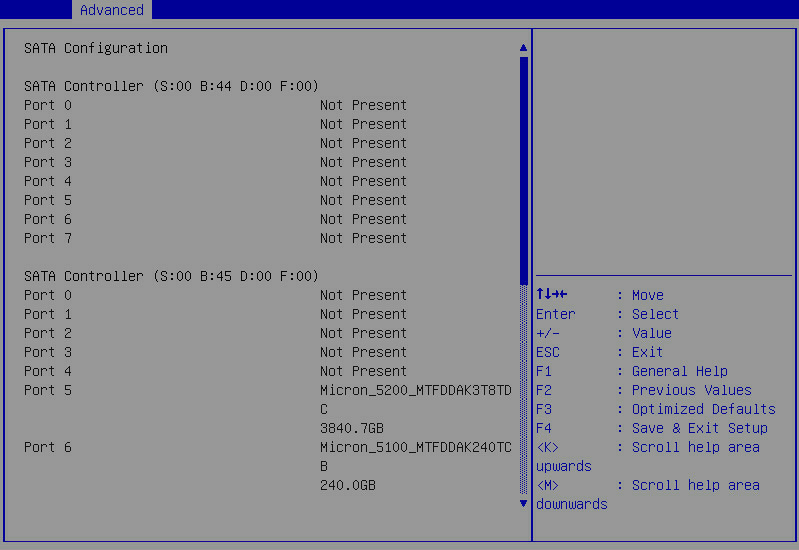Click the word upwards in help
Viewport: 799px width, 550px height.
click(x=564, y=467)
